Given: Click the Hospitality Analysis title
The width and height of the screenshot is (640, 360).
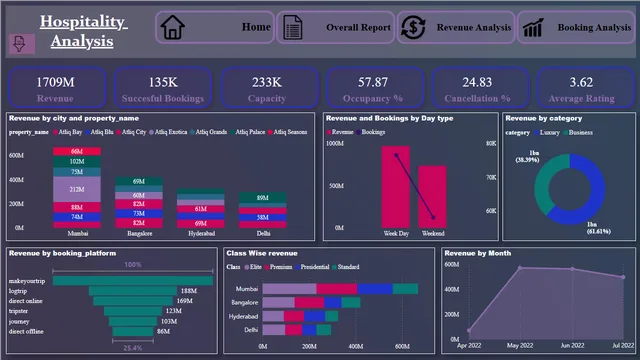Looking at the screenshot, I should pos(83,31).
